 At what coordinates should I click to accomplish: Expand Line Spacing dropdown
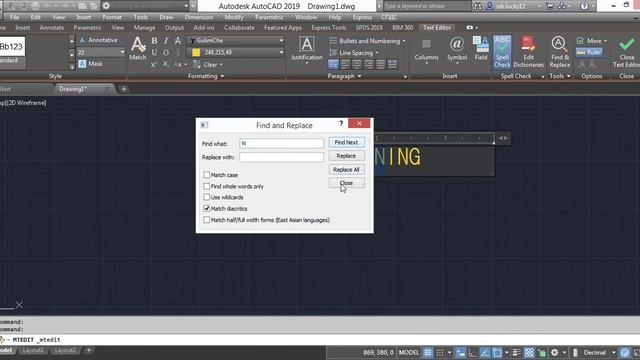pyautogui.click(x=377, y=53)
